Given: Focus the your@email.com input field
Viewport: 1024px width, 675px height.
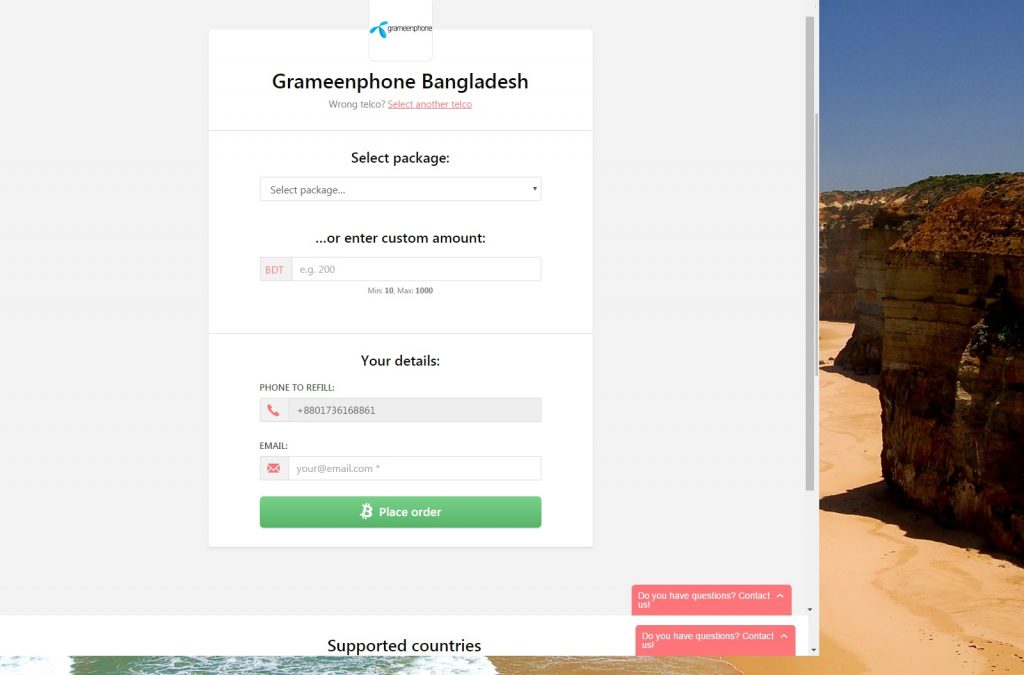Looking at the screenshot, I should pyautogui.click(x=415, y=468).
